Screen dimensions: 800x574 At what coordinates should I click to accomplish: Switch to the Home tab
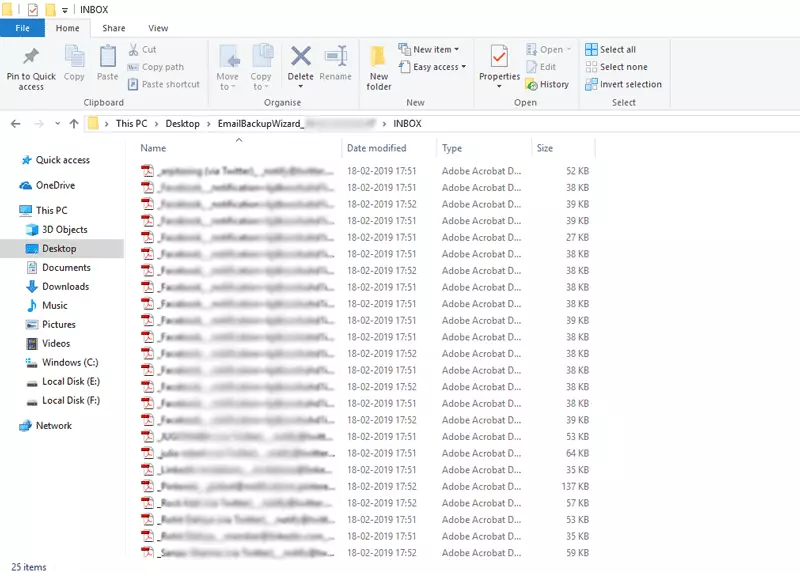[x=67, y=28]
